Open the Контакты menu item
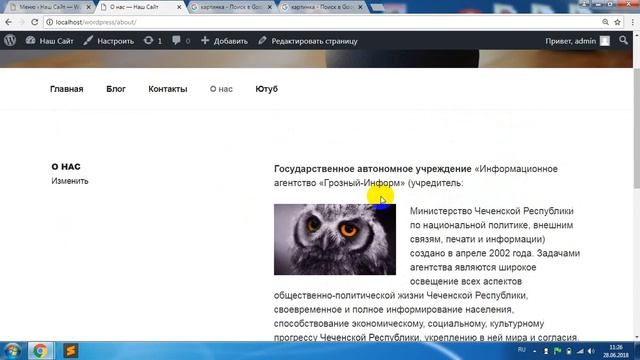 168,89
